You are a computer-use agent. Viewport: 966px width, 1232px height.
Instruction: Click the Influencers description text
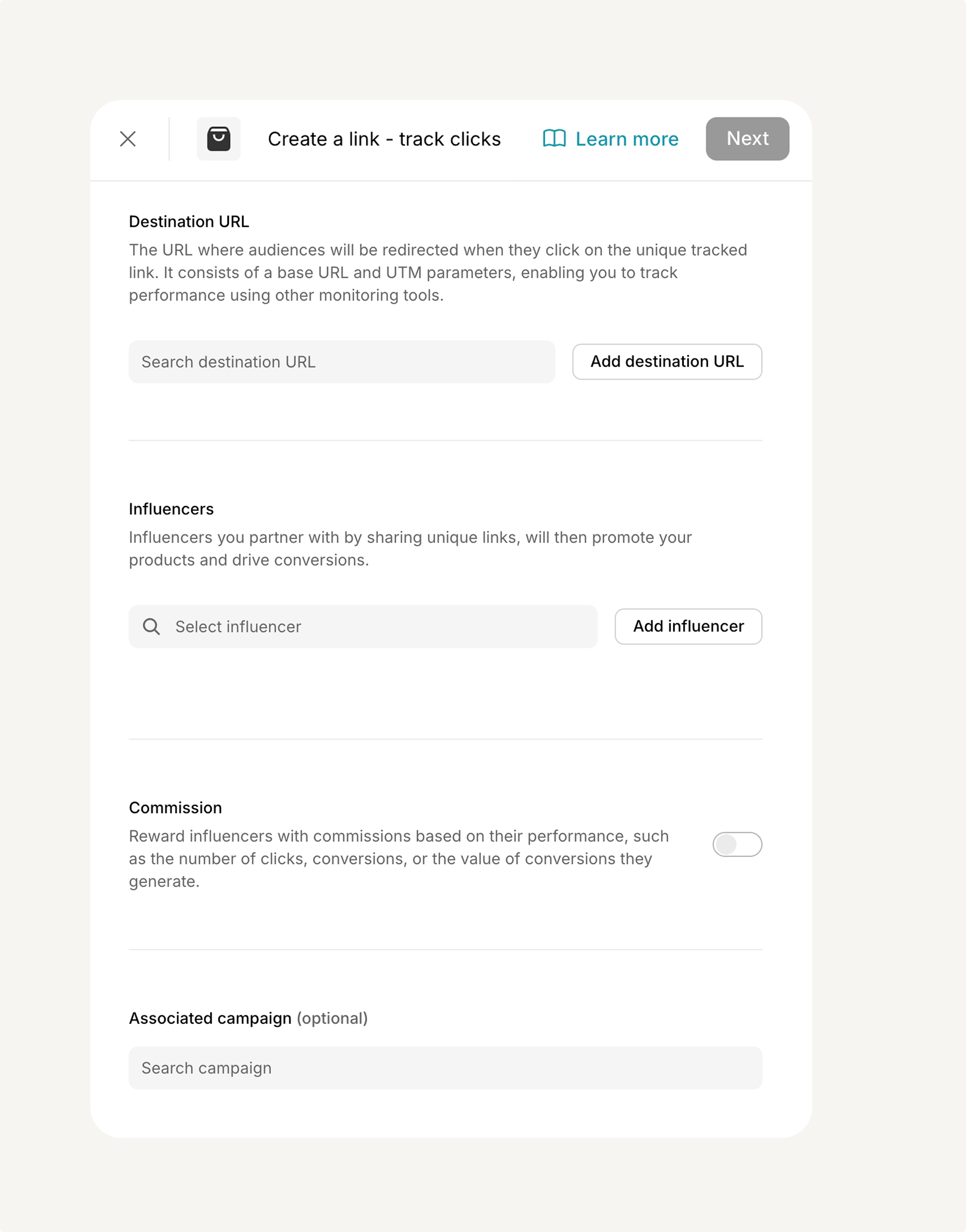(x=410, y=548)
